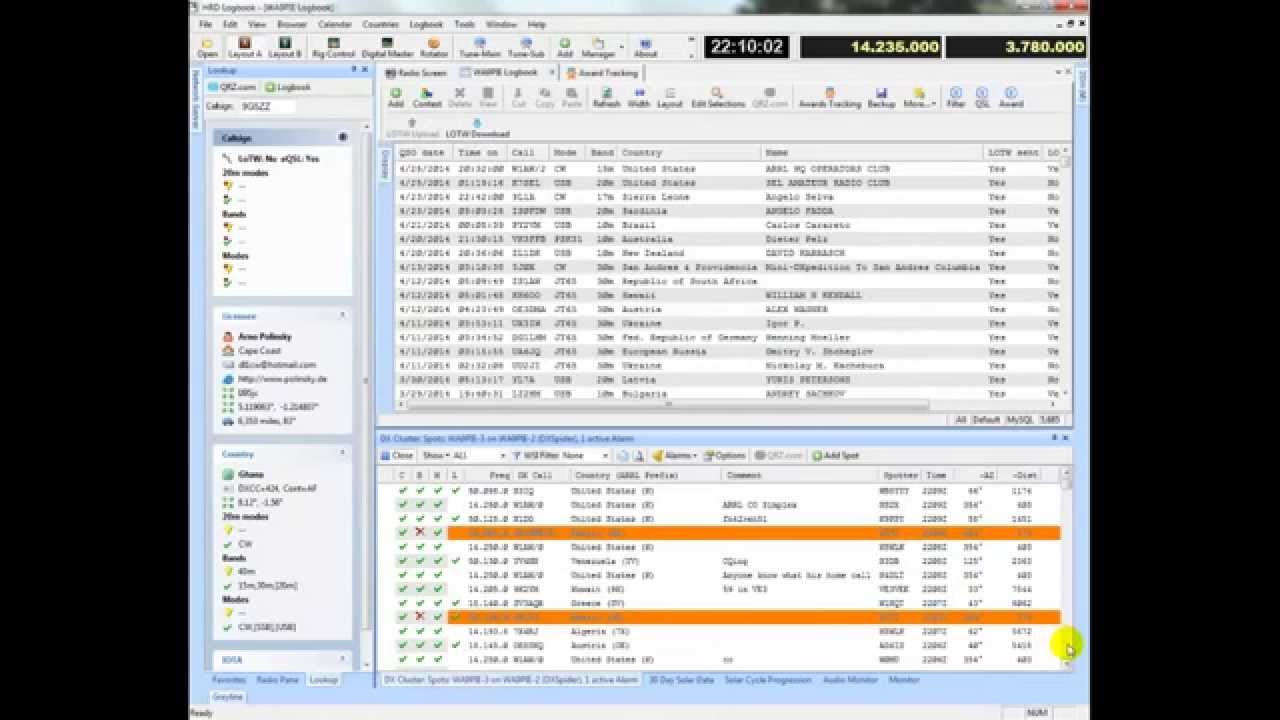Screen dimensions: 1280x720
Task: Click the QSL toolbar icon
Action: pos(982,98)
